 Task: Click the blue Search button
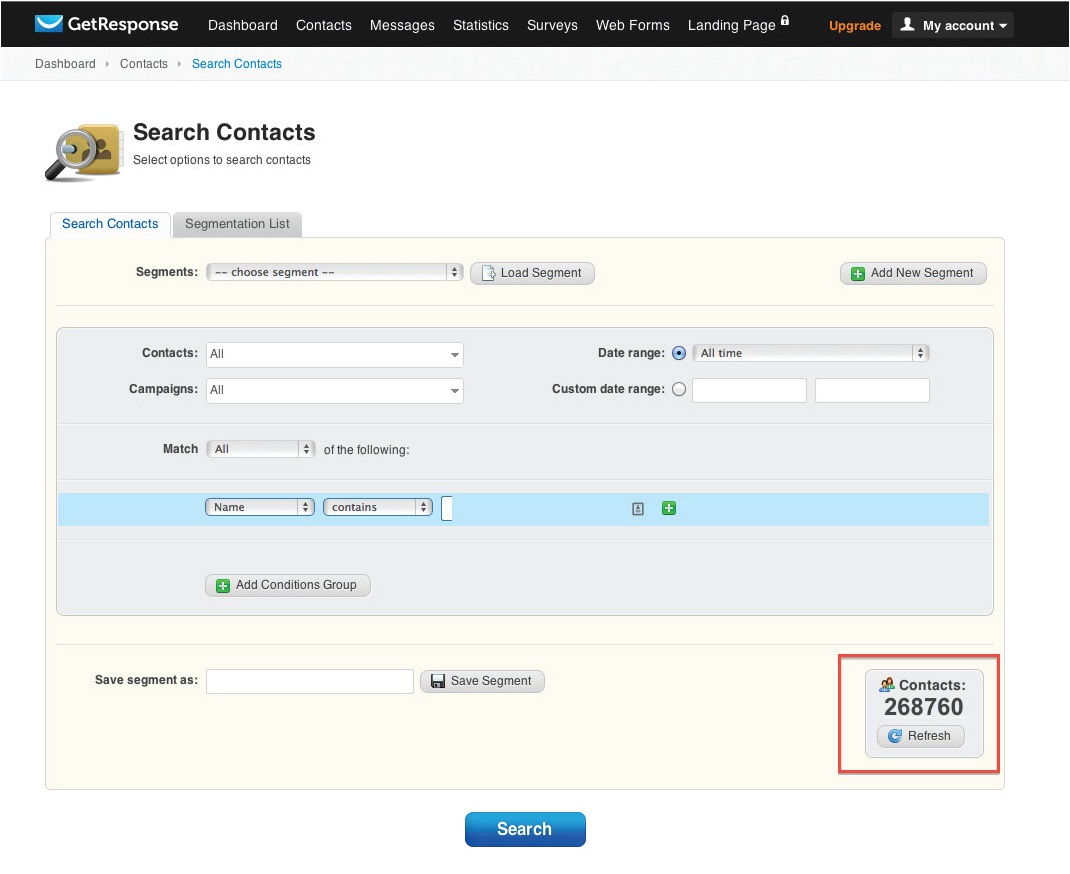coord(525,829)
